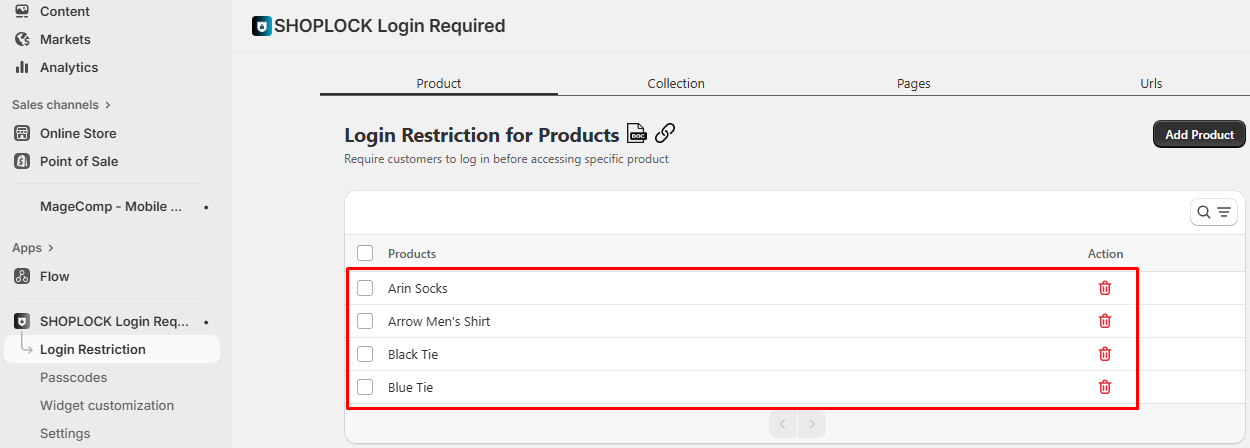Remove Black Tie using its trash icon
Screen dimensions: 1250x448
pyautogui.click(x=1105, y=354)
